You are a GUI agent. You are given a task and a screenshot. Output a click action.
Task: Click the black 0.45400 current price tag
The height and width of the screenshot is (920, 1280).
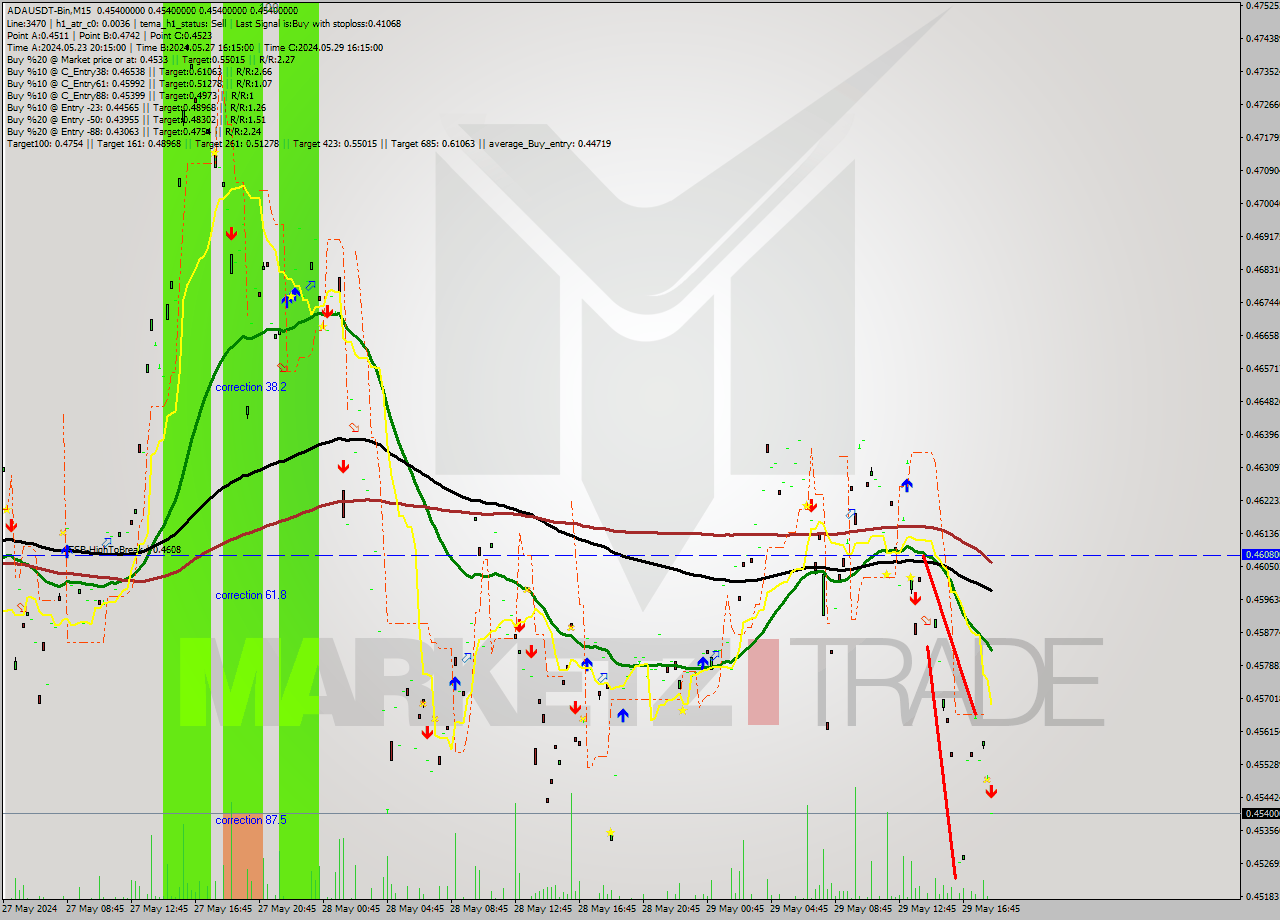1259,813
